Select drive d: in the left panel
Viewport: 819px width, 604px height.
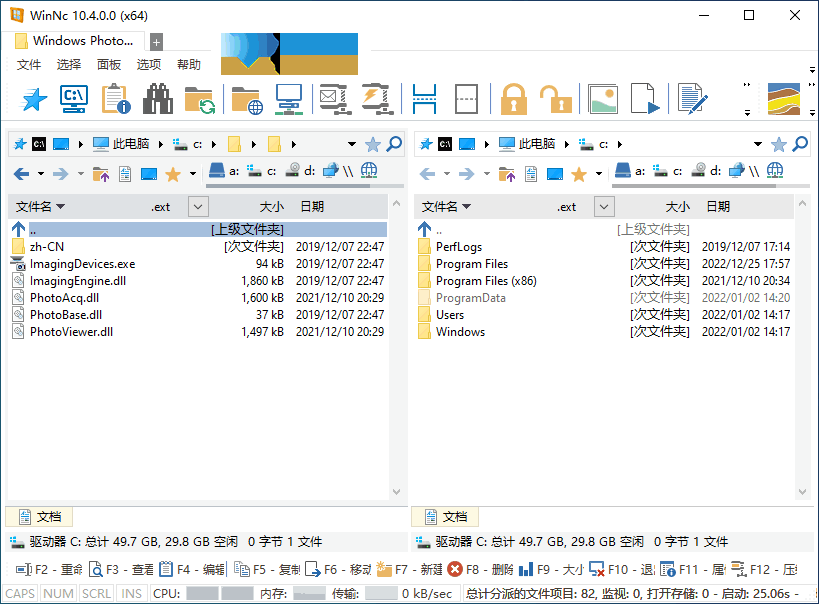pyautogui.click(x=300, y=171)
